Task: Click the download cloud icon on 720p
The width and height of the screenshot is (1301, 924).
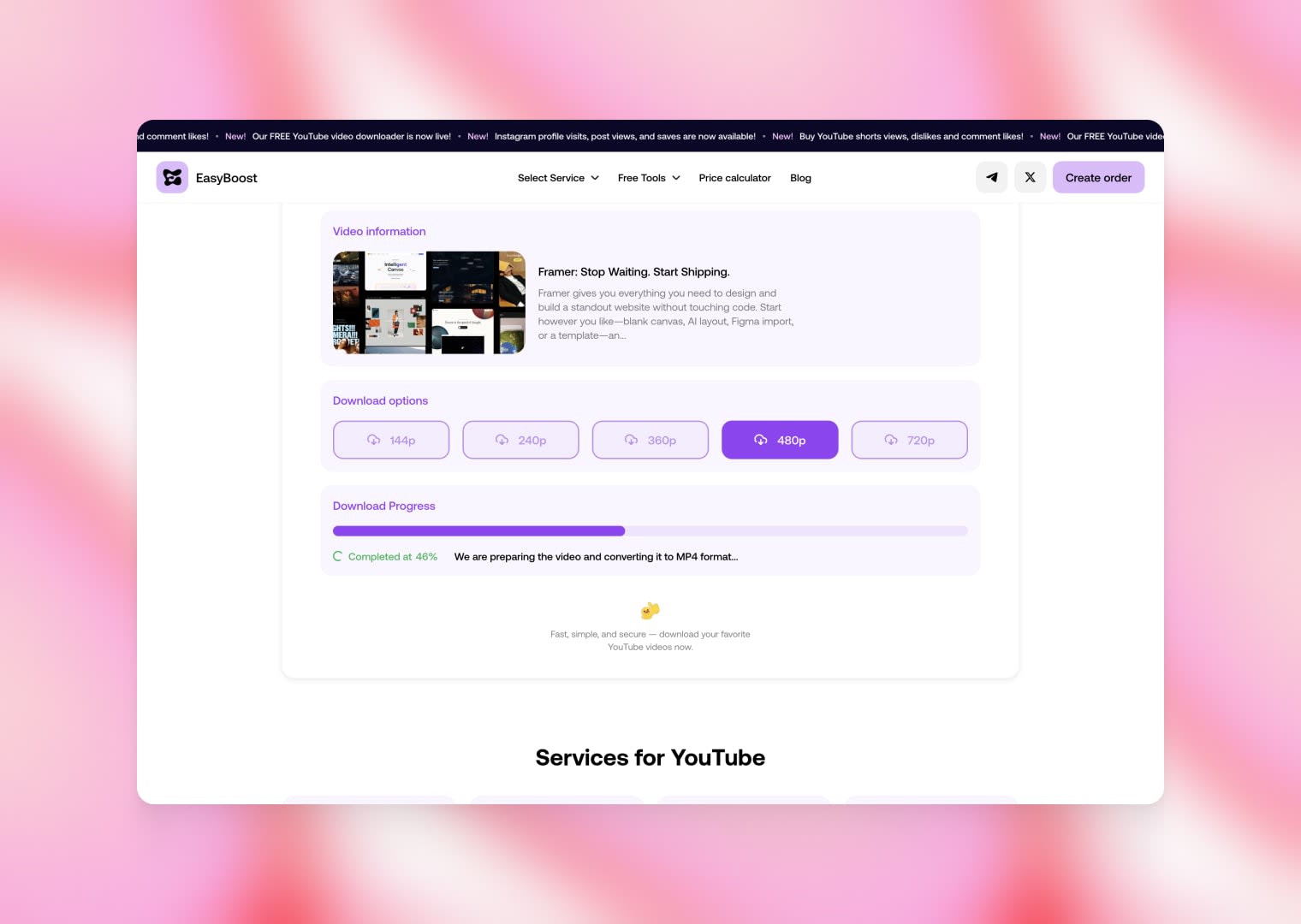Action: tap(890, 440)
